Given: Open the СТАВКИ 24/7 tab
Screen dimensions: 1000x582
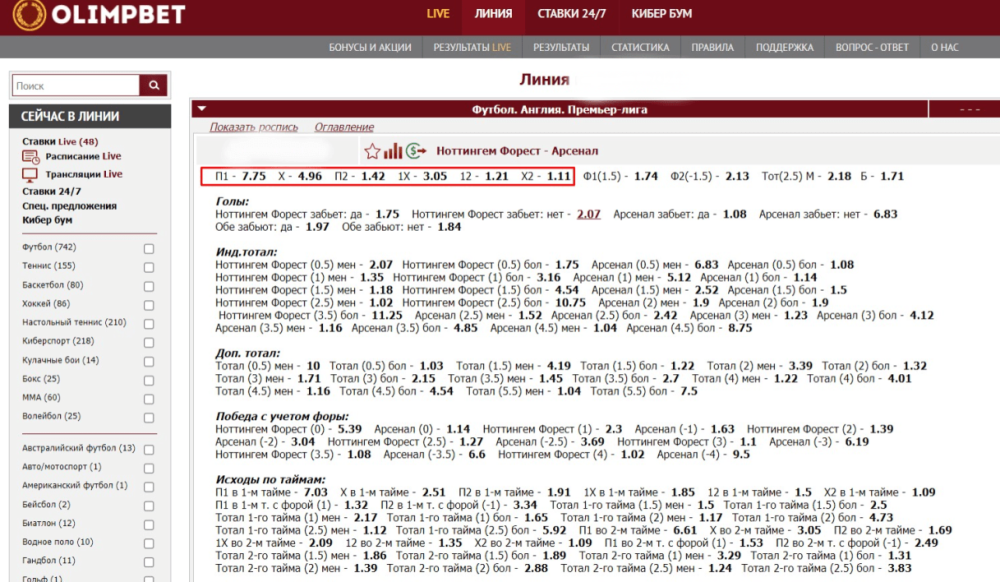Looking at the screenshot, I should click(x=571, y=14).
